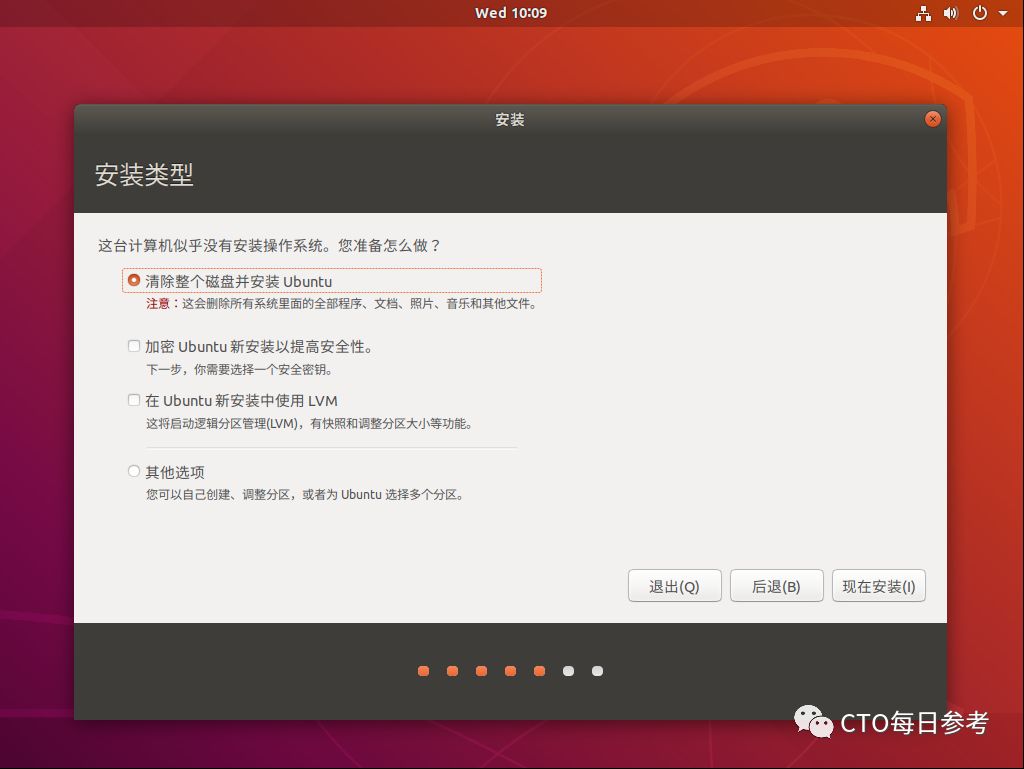This screenshot has width=1024, height=769.
Task: Click the sixth white progress dot
Action: pyautogui.click(x=569, y=671)
